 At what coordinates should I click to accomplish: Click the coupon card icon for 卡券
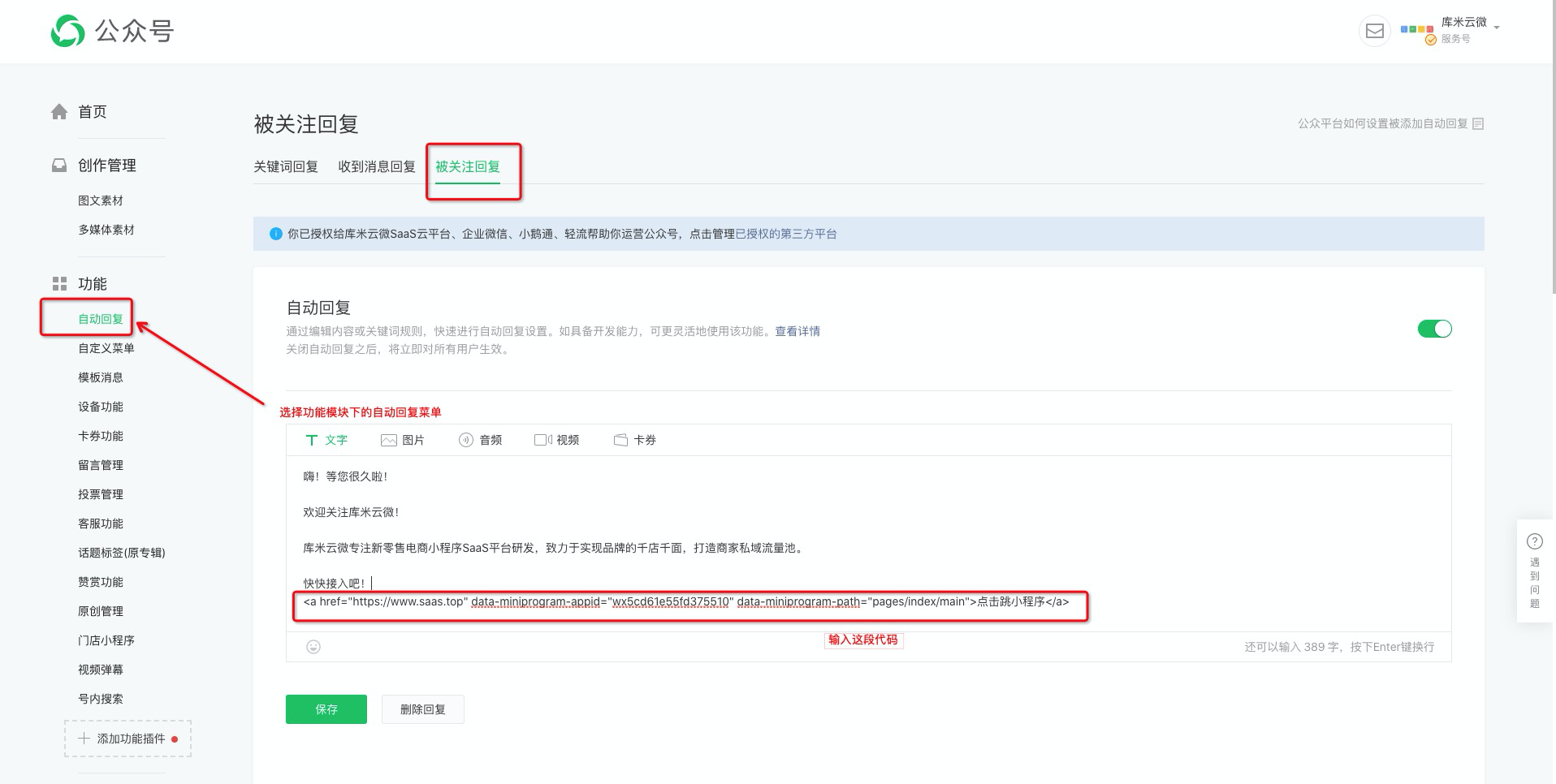click(620, 440)
